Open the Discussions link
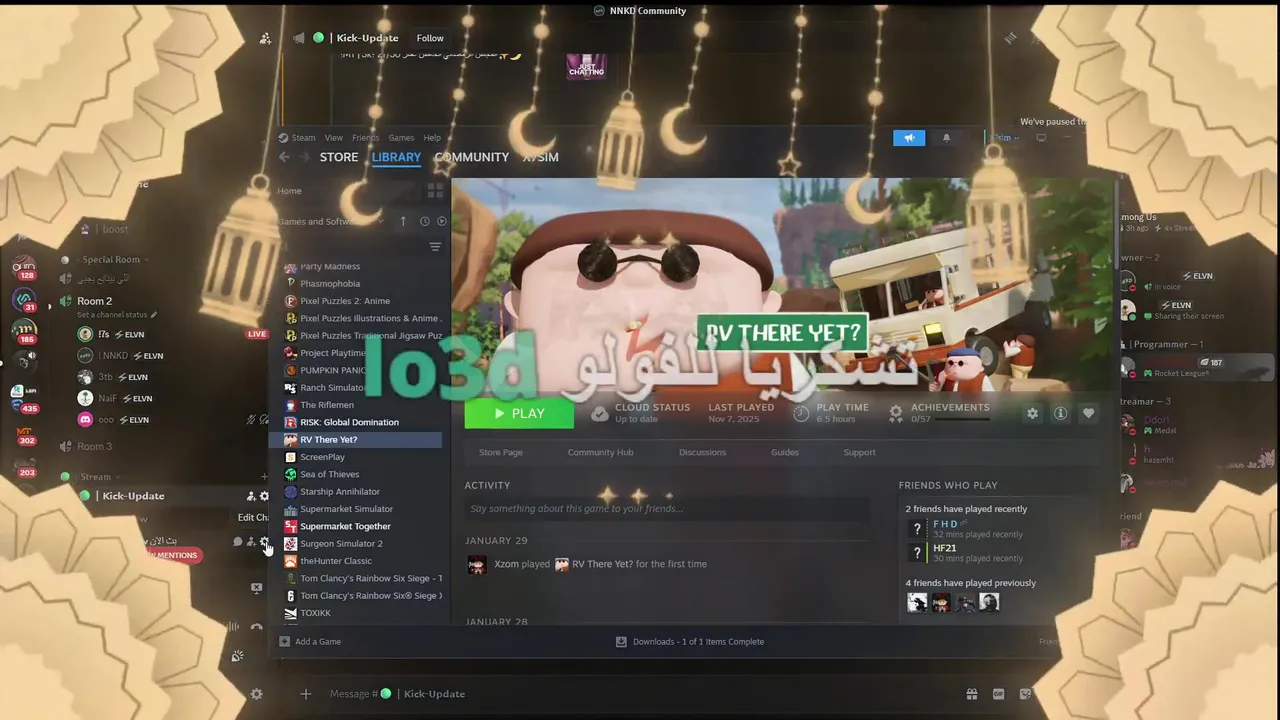 tap(702, 452)
